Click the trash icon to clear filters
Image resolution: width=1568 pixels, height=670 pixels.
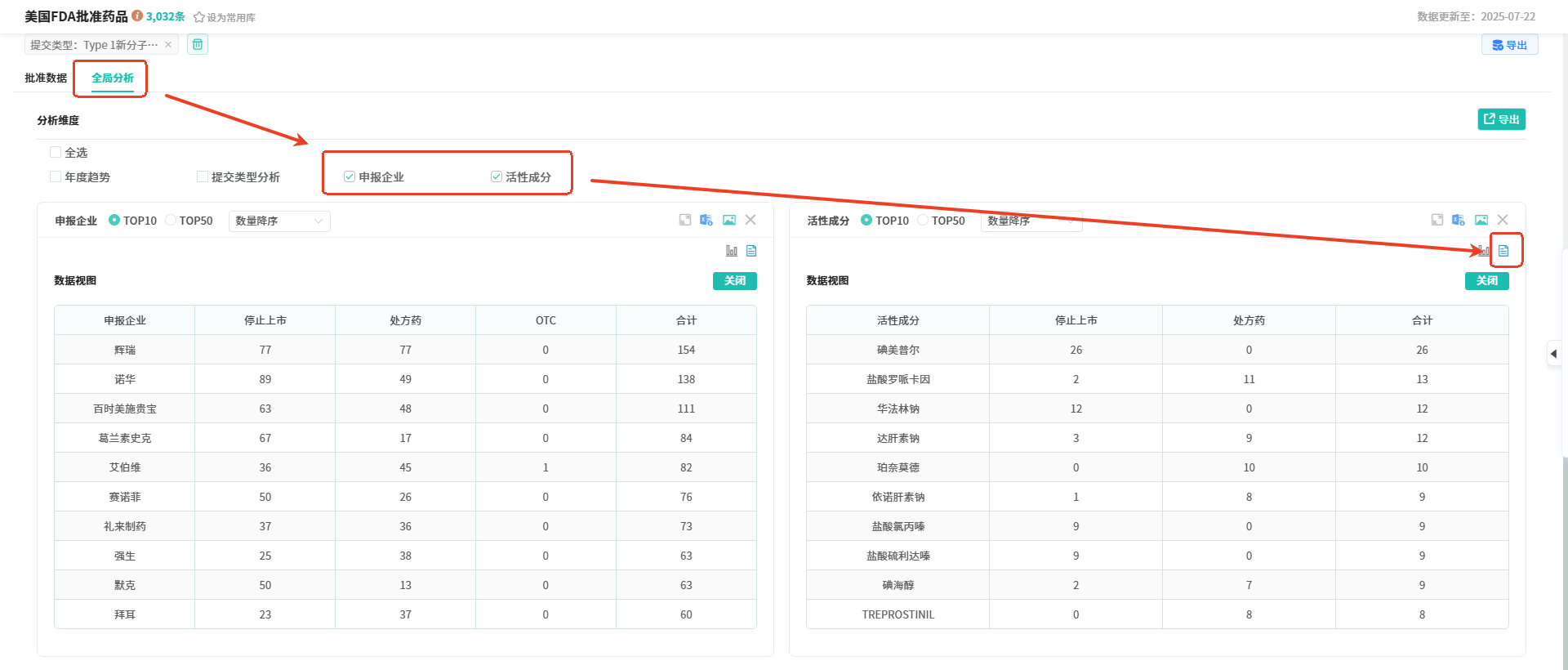[x=198, y=44]
